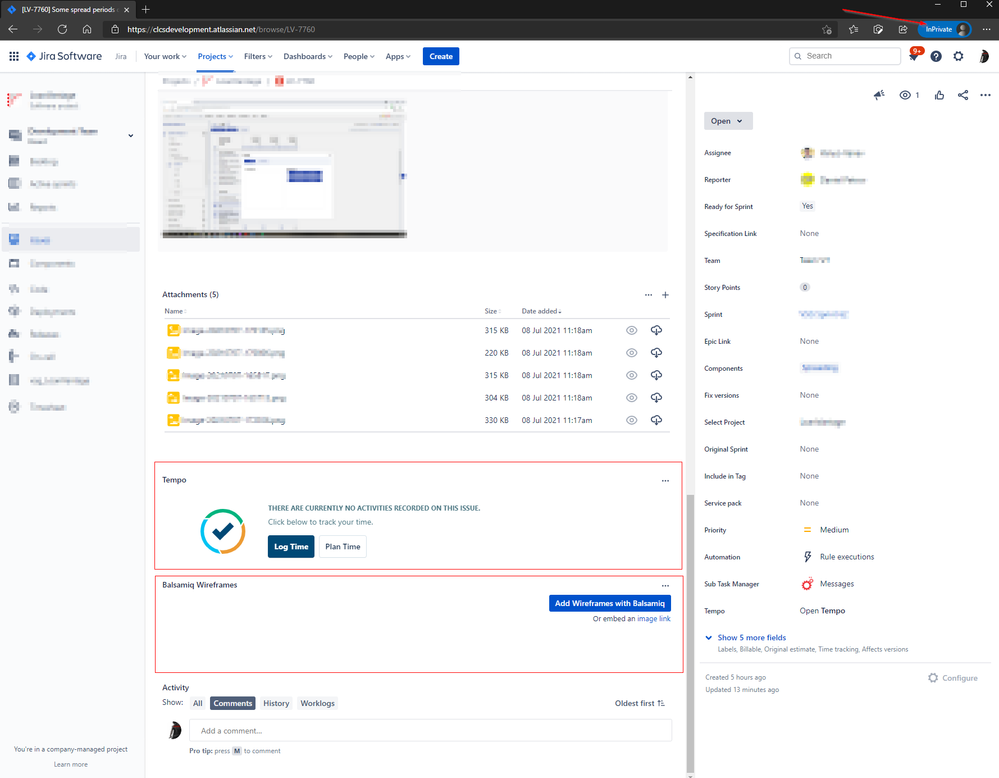The height and width of the screenshot is (778, 999).
Task: Open Tempo panel ellipsis menu
Action: pyautogui.click(x=665, y=480)
